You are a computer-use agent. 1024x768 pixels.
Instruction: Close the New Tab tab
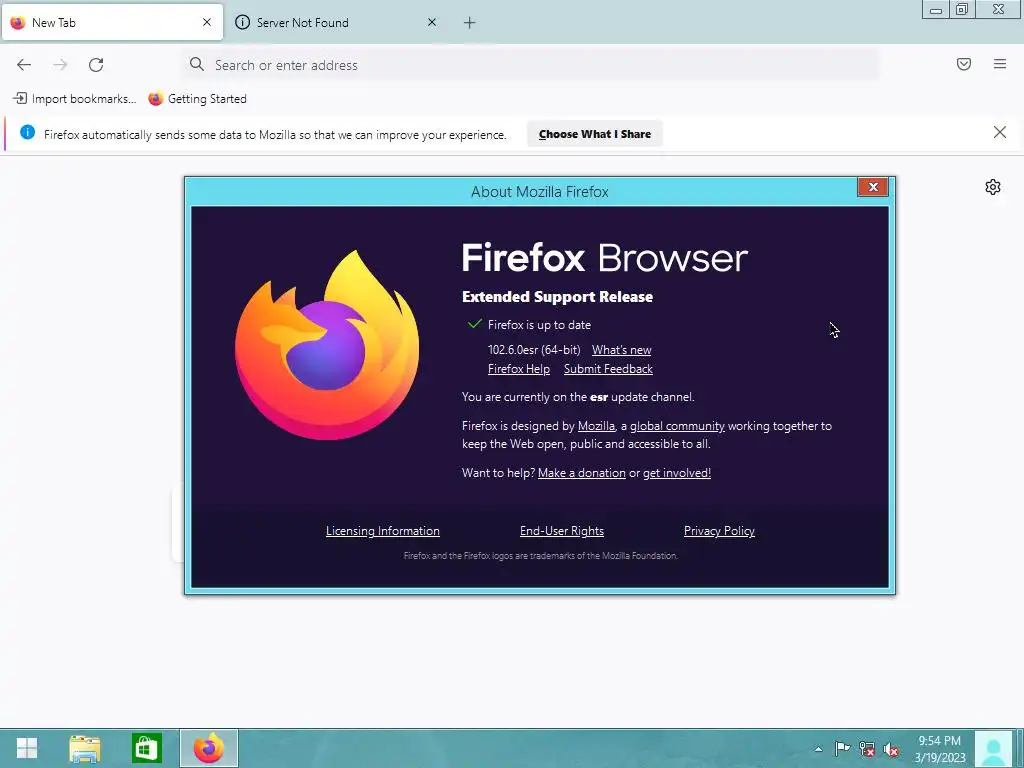point(206,22)
